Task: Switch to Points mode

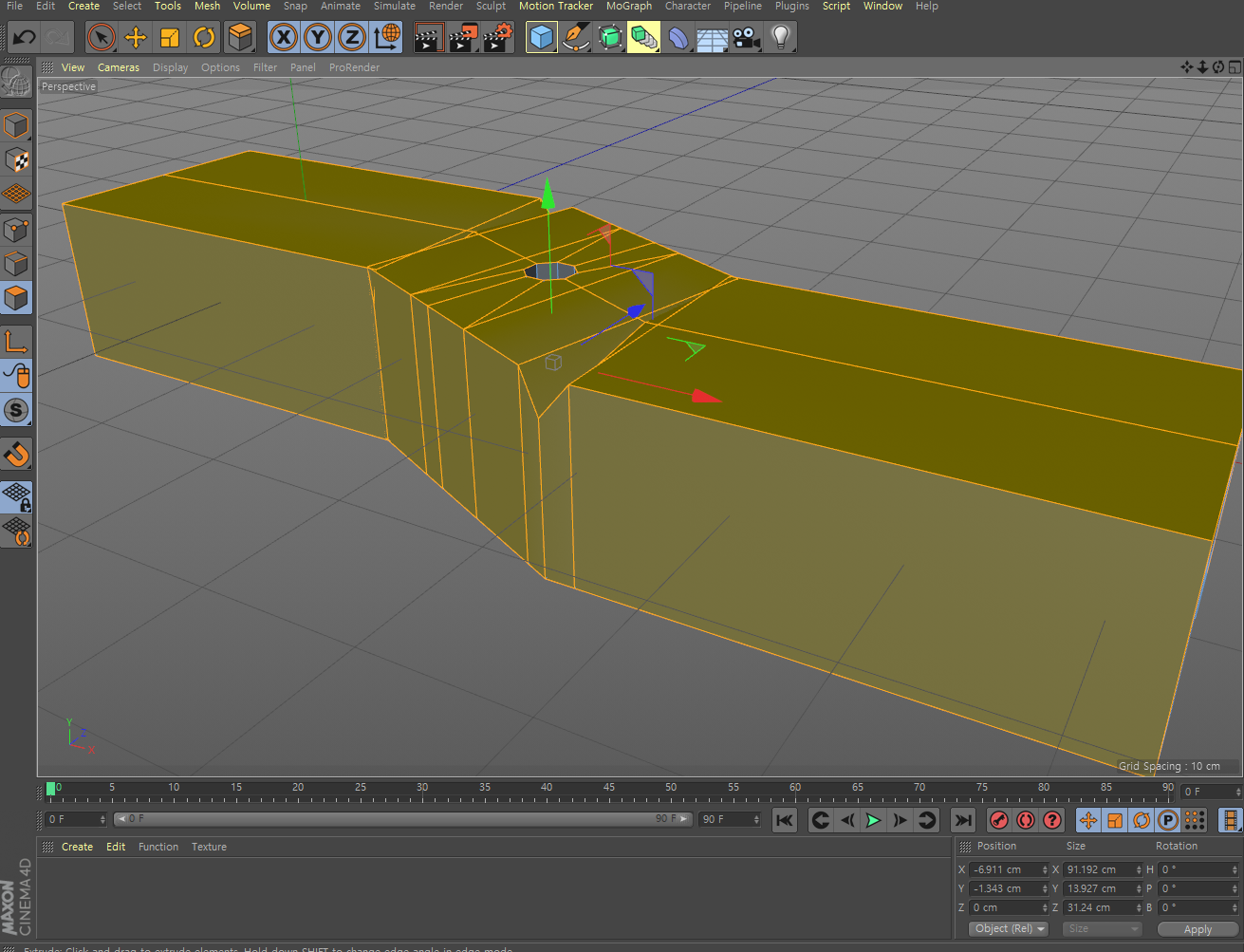Action: (17, 229)
